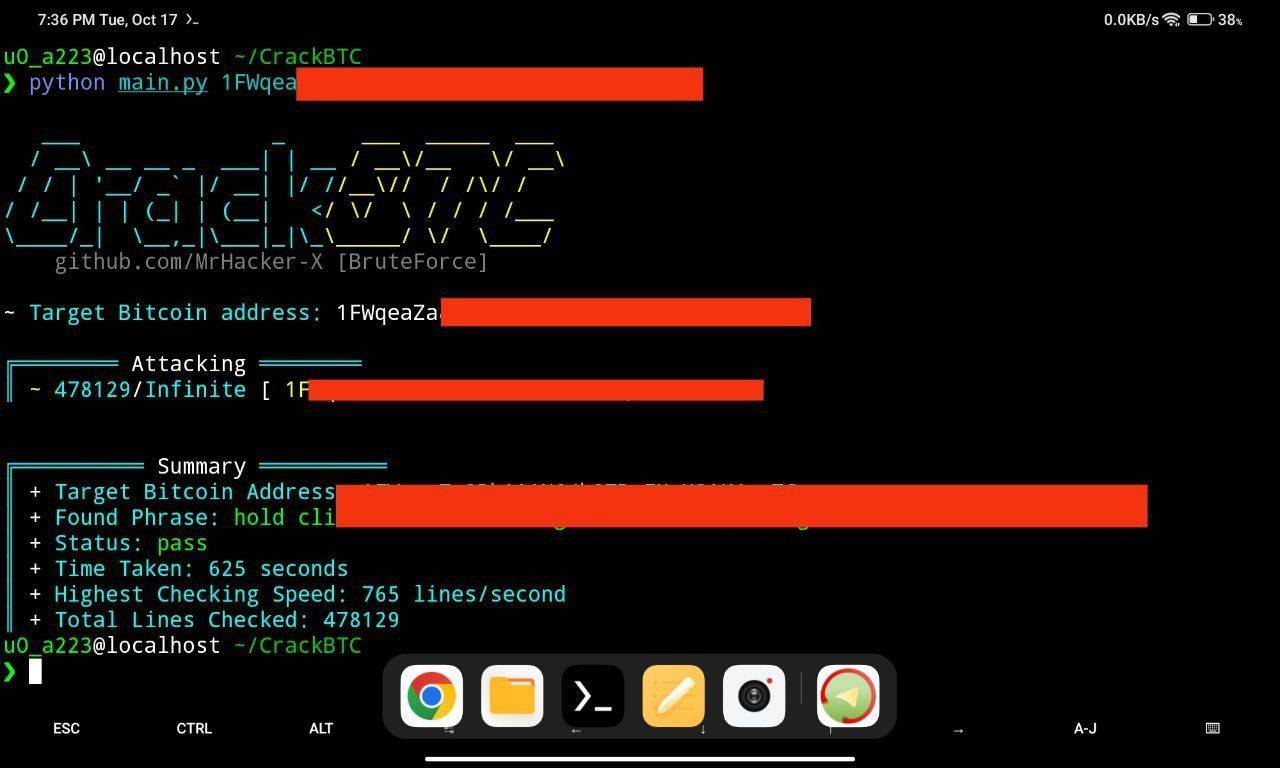Click the Status: pass line
This screenshot has width=1280, height=768.
point(118,543)
